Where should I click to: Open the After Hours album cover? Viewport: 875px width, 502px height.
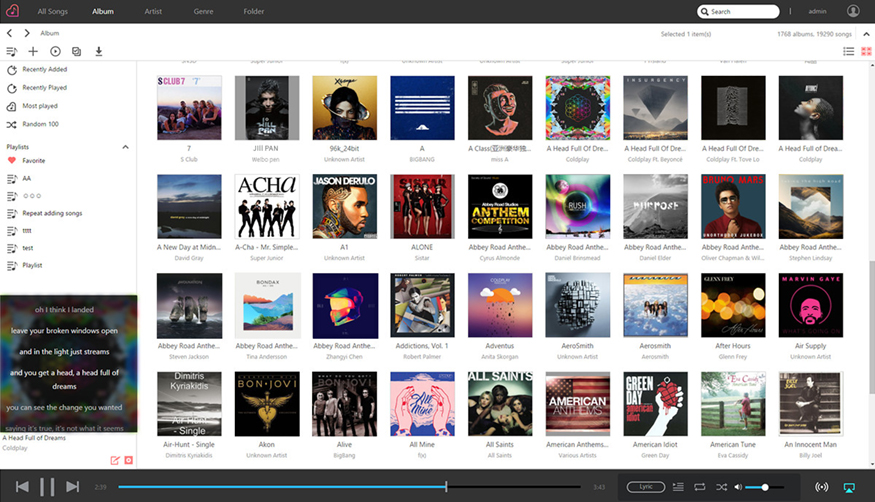[x=733, y=305]
